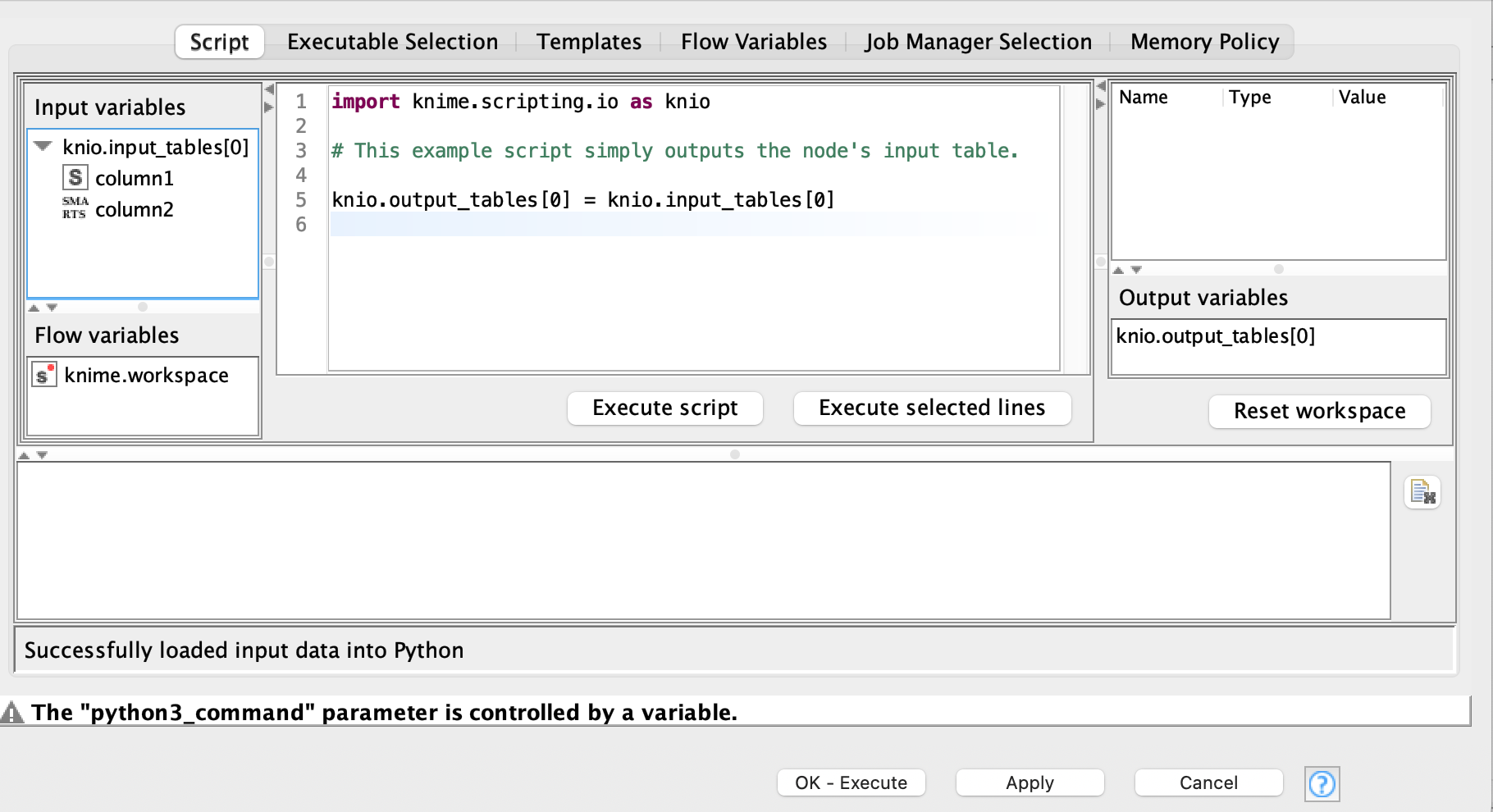Click the up triangle below Input variables panel
The image size is (1493, 812).
(34, 308)
